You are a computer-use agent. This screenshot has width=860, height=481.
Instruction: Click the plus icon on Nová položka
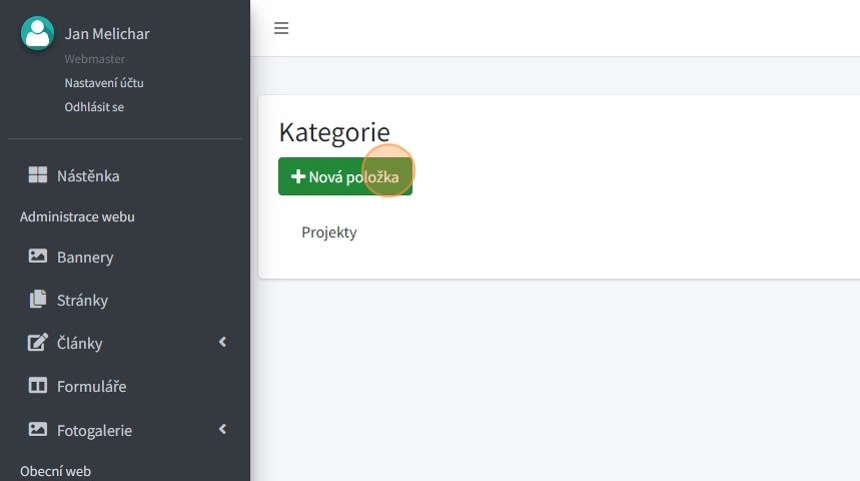coord(297,177)
